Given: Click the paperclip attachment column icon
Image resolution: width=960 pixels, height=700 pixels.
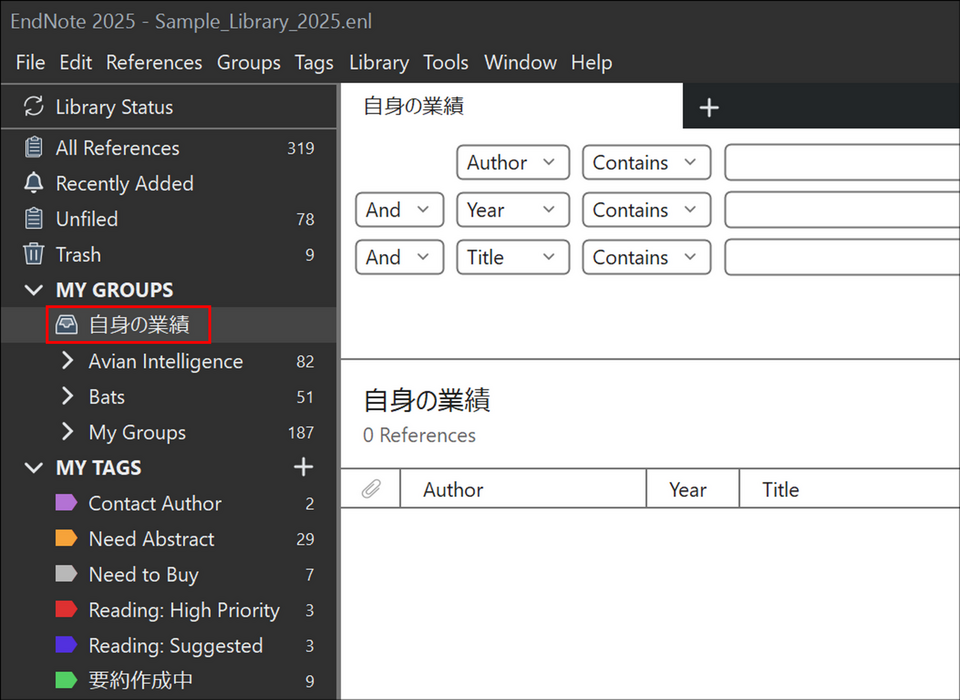Looking at the screenshot, I should [x=371, y=489].
